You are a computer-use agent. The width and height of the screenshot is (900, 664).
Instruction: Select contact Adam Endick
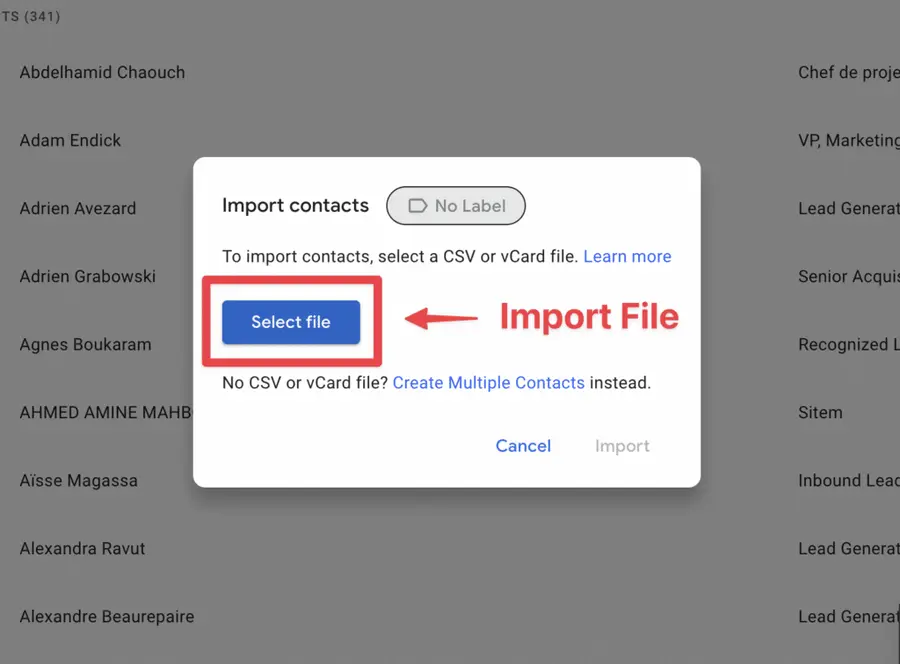pos(70,140)
